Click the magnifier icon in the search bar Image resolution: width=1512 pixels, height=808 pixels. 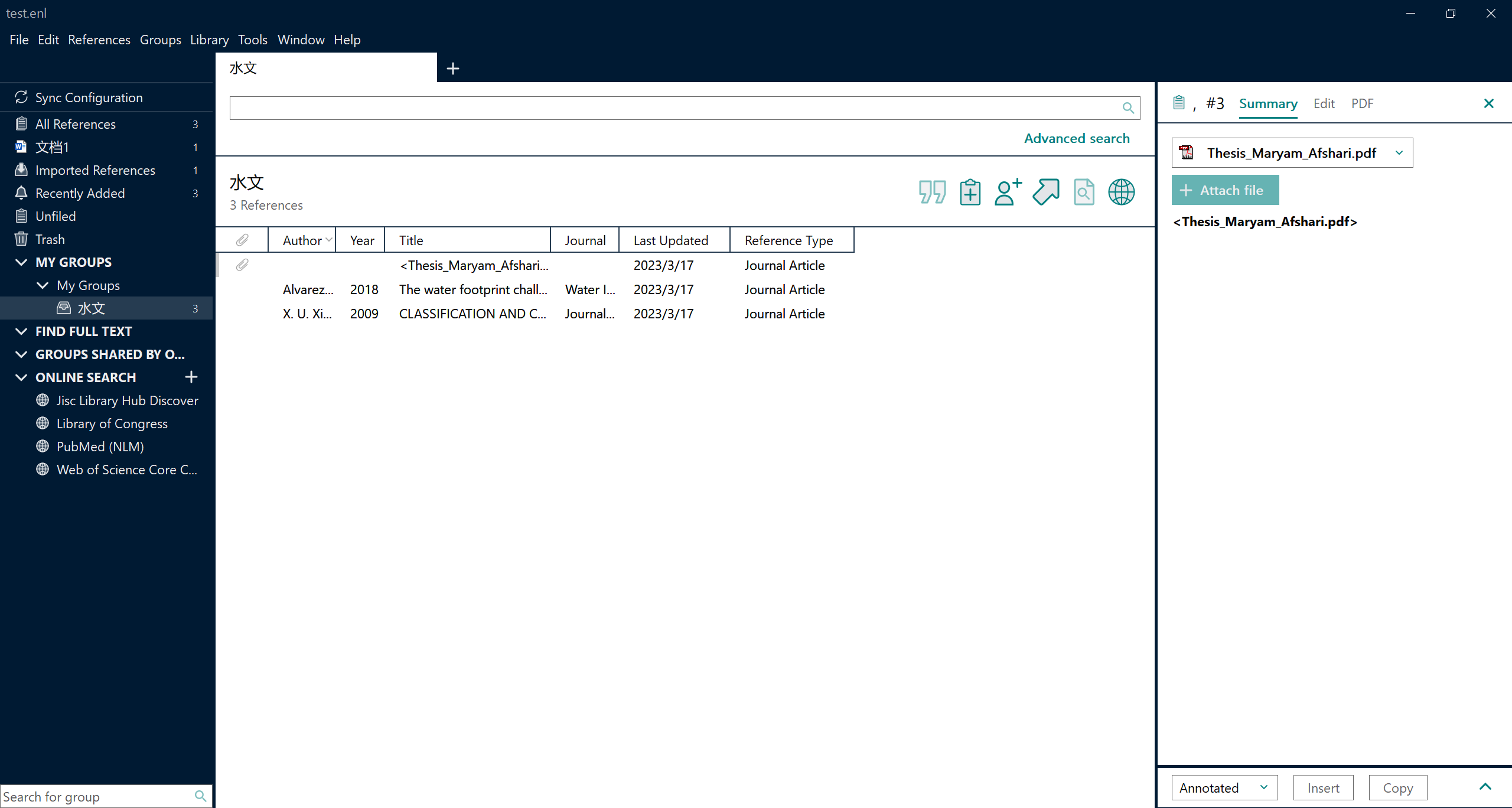1128,108
